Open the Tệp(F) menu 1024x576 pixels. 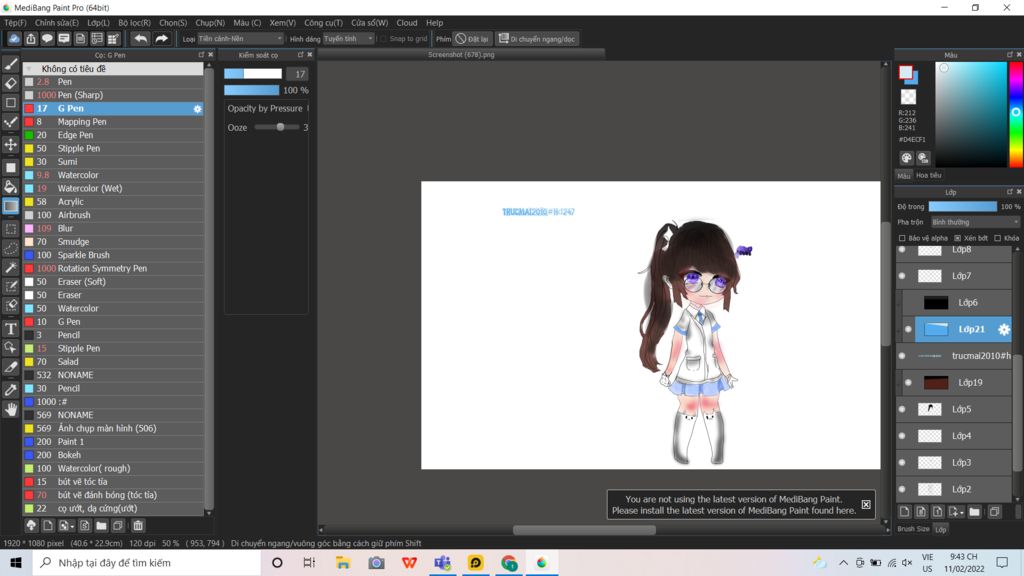point(15,23)
